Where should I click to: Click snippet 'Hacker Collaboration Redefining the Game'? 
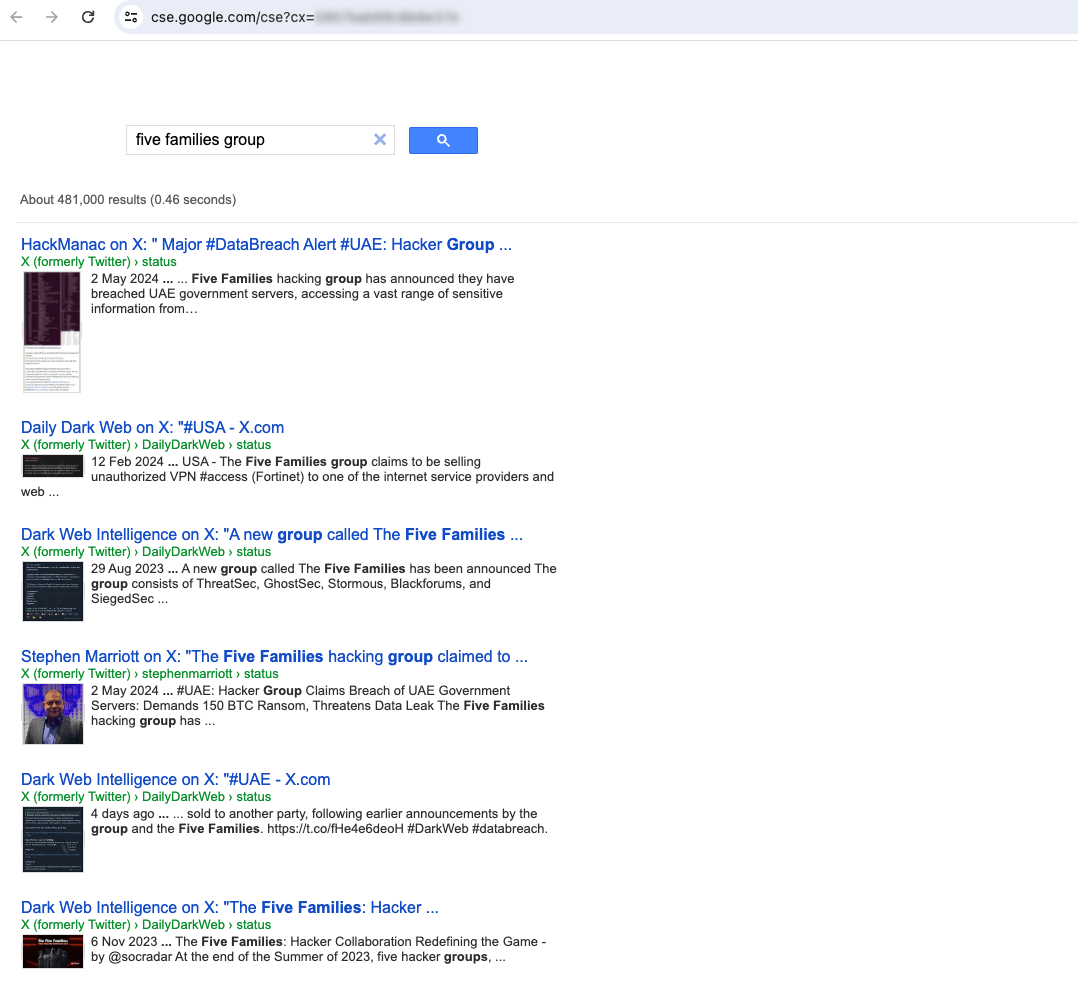318,949
